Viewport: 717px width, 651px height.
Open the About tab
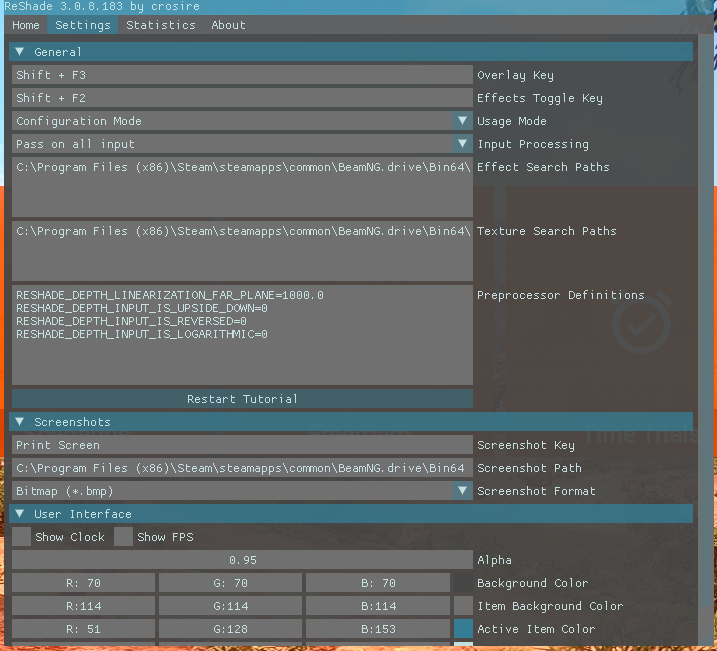tap(228, 25)
